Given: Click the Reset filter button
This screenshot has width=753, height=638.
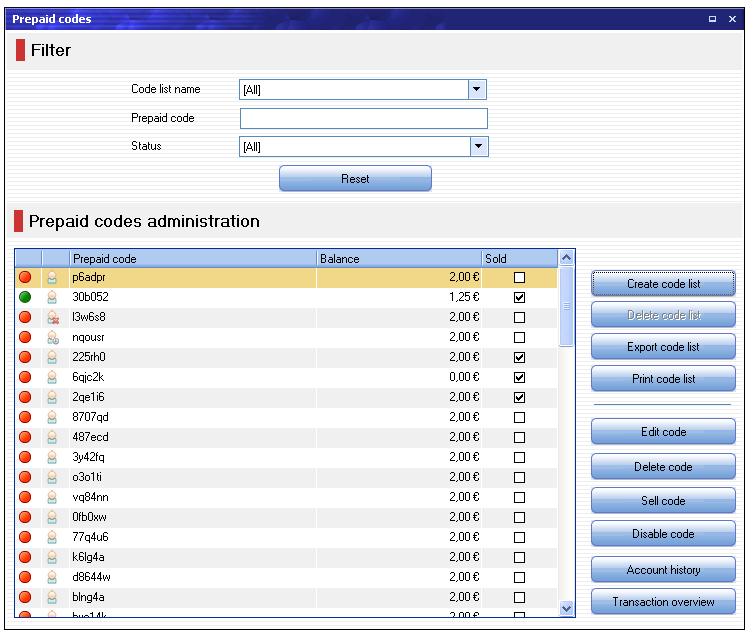Looking at the screenshot, I should point(355,179).
